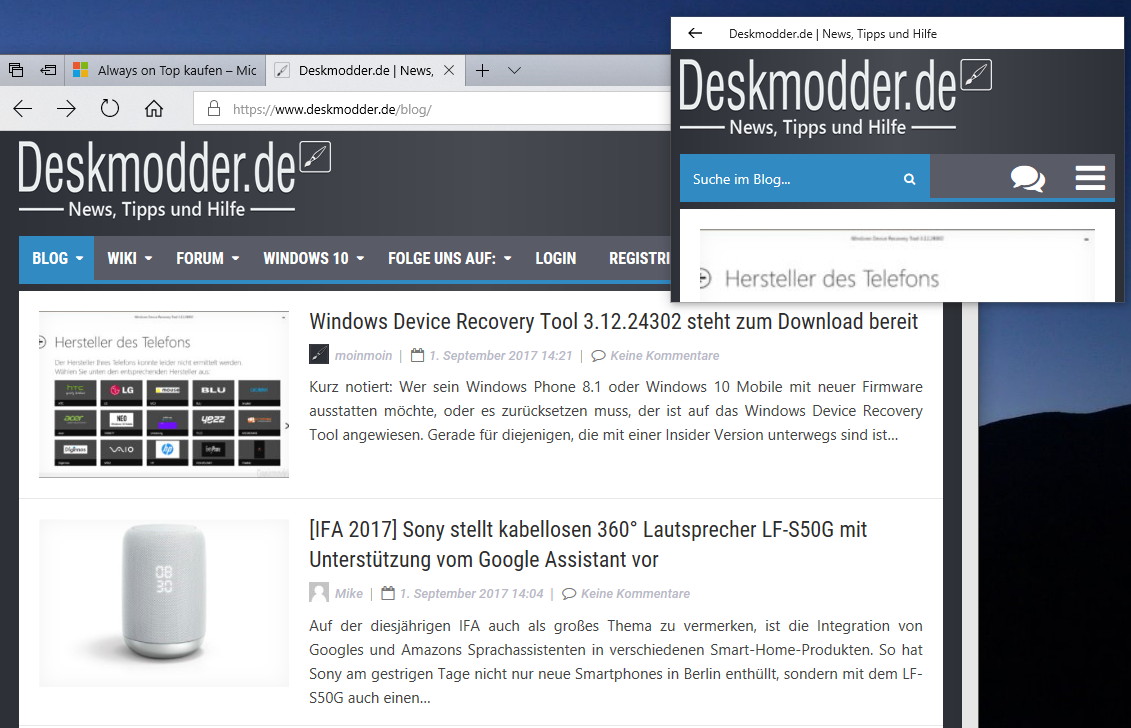The height and width of the screenshot is (728, 1131).
Task: Click author Mike link
Action: 348,593
